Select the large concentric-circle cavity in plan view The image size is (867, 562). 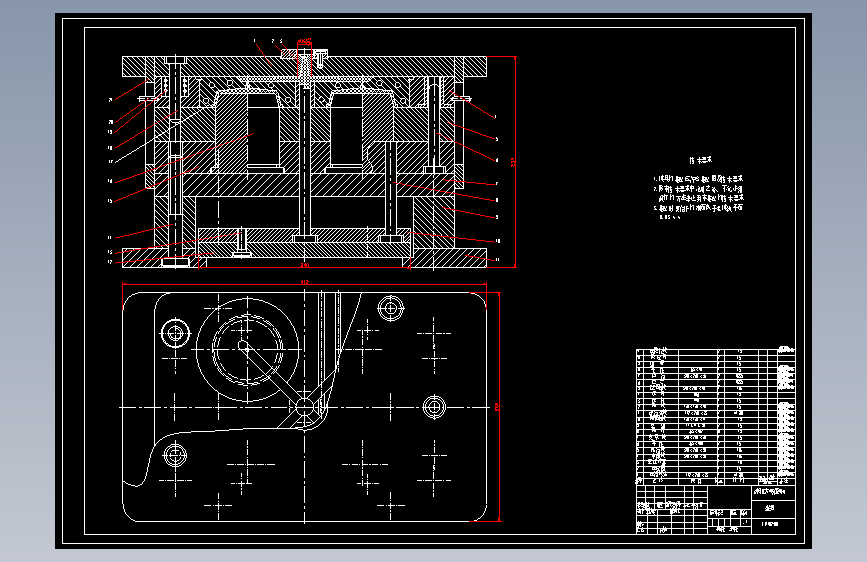click(247, 349)
